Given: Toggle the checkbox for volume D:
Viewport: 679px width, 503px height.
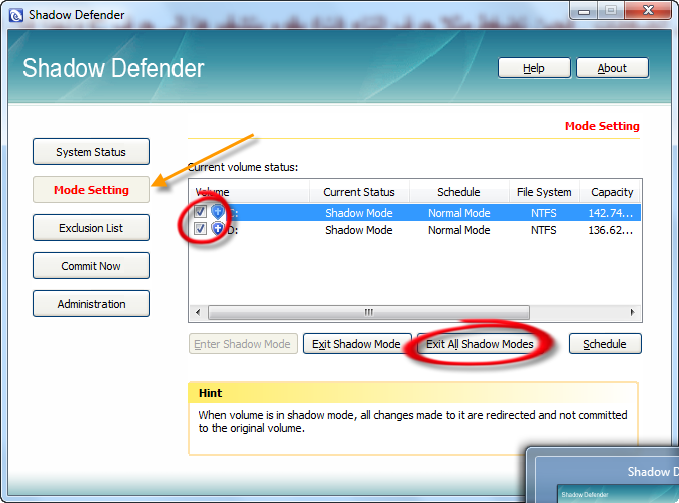Looking at the screenshot, I should (x=200, y=229).
